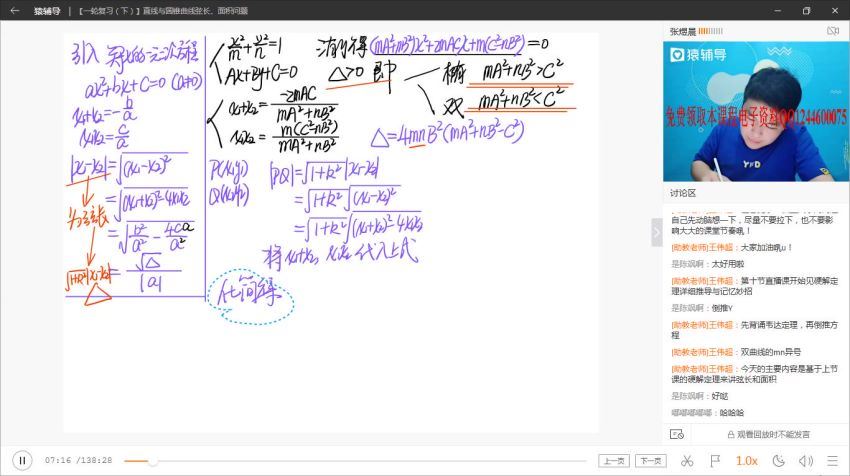Screen dimensions: 850x476
Task: Click the teacher's webcam video thumbnail
Action: 756,110
